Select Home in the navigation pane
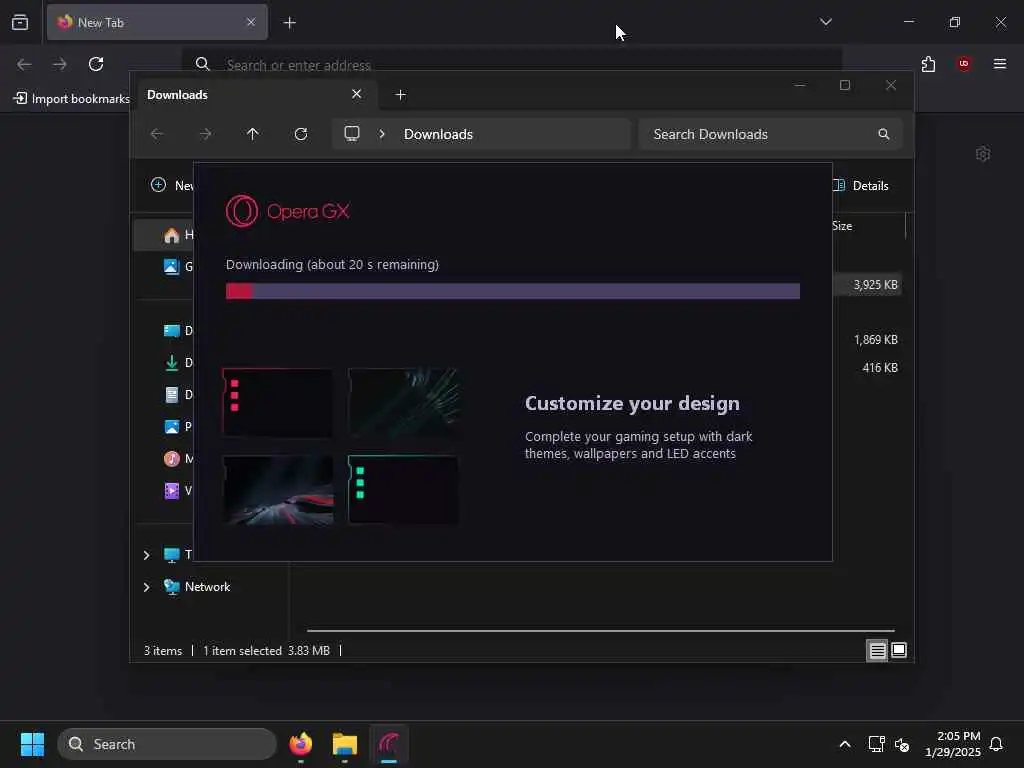The width and height of the screenshot is (1024, 768). click(x=165, y=235)
